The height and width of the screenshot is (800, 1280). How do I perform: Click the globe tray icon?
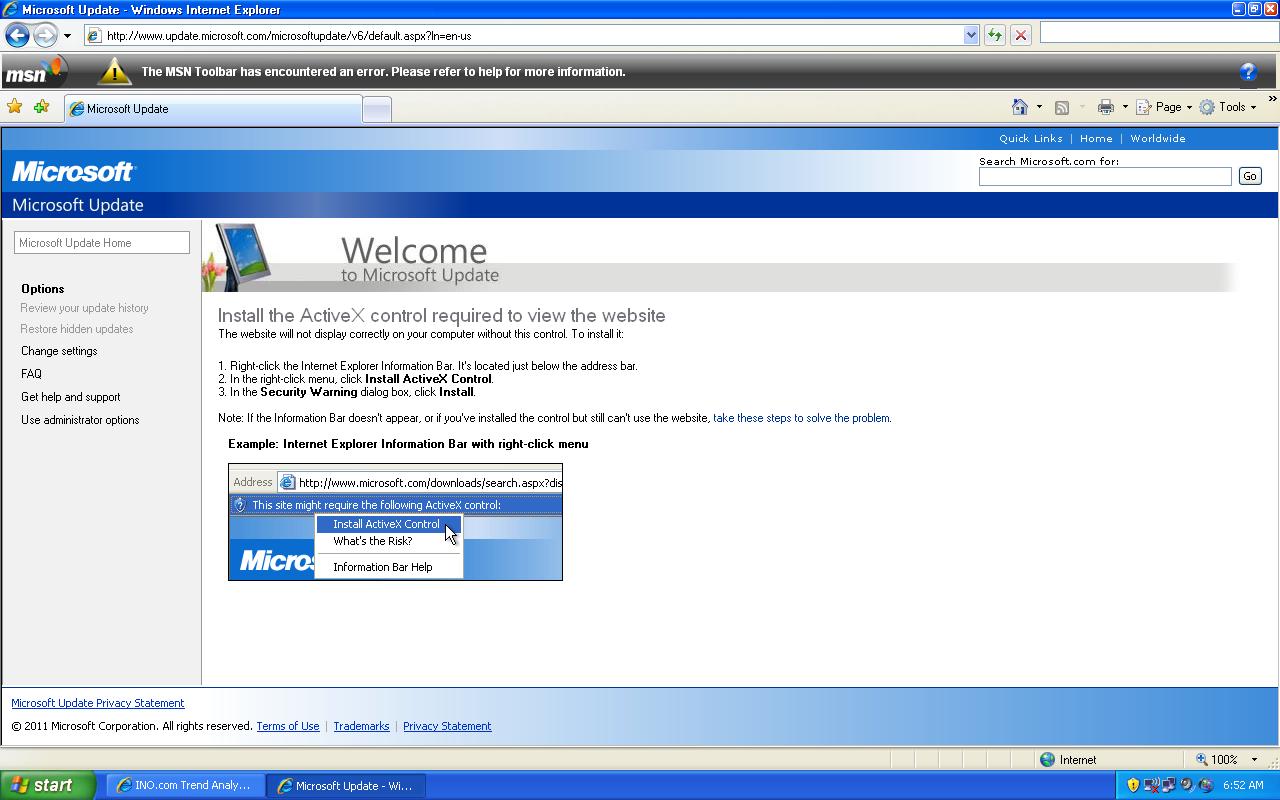coord(1205,786)
